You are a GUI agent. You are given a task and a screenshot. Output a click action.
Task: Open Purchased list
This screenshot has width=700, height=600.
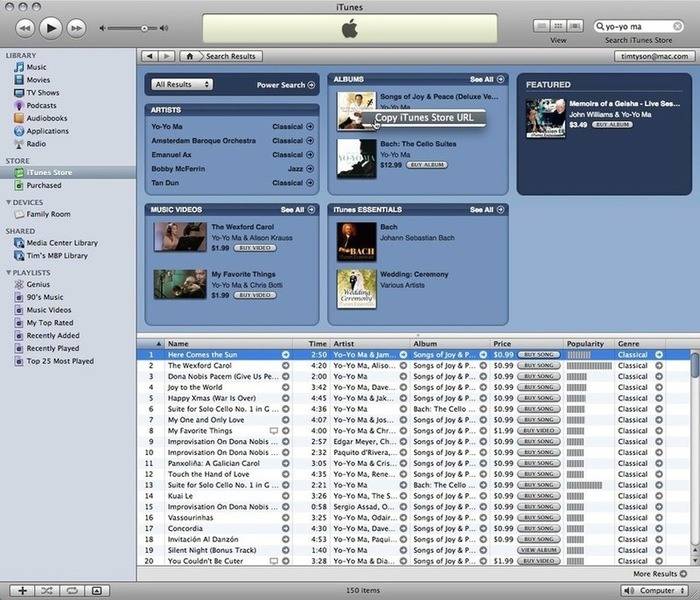coord(43,185)
